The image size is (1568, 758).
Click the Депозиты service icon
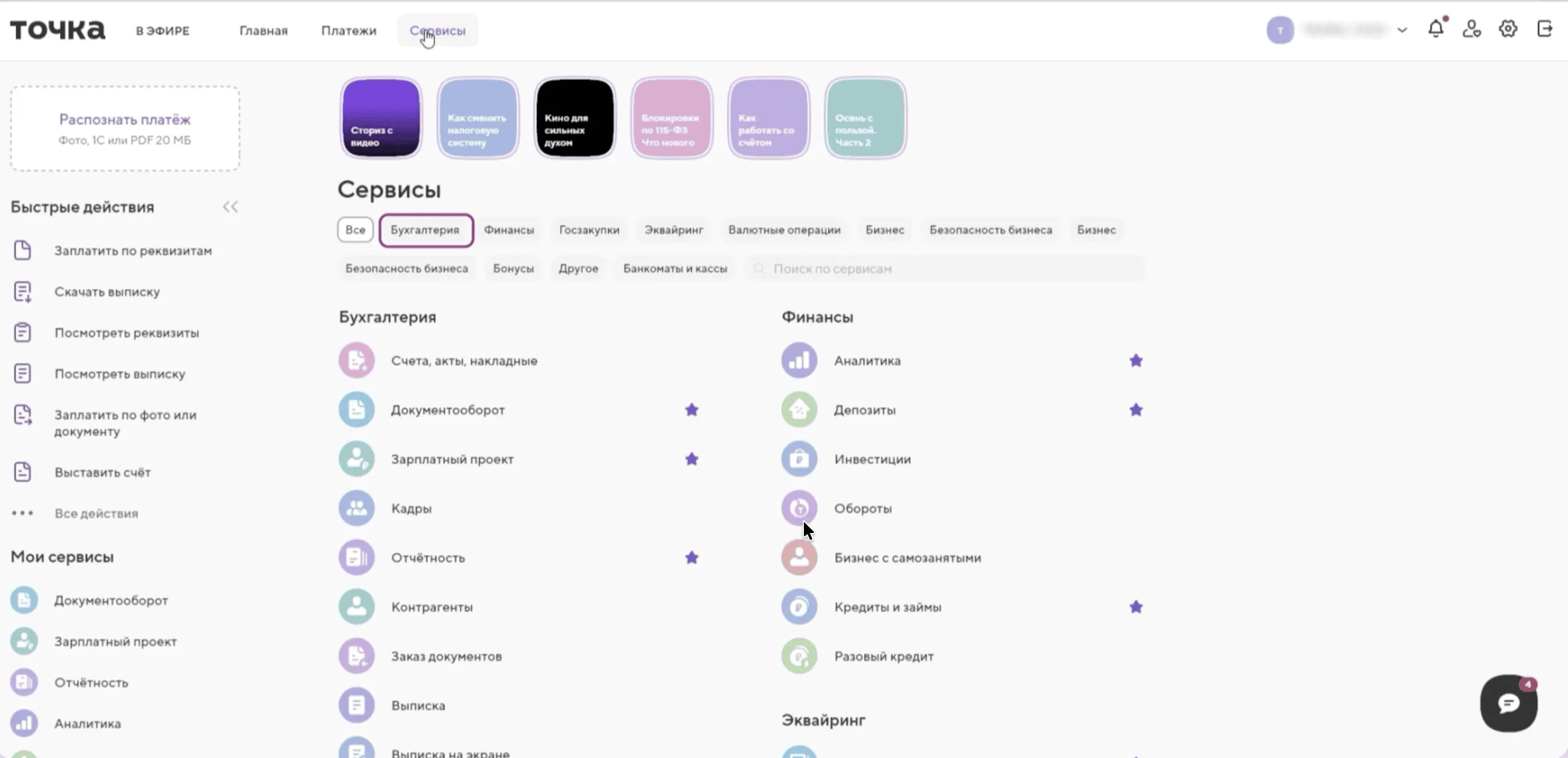(798, 410)
